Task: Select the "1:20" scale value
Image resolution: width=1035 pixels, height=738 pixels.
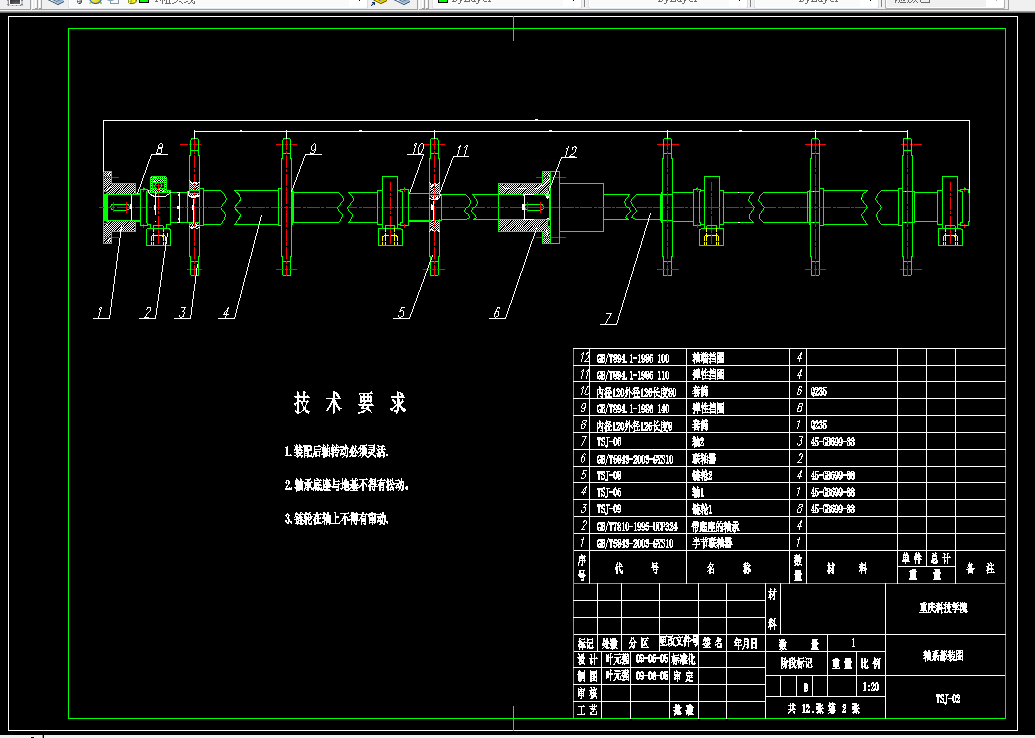Action: (x=871, y=687)
